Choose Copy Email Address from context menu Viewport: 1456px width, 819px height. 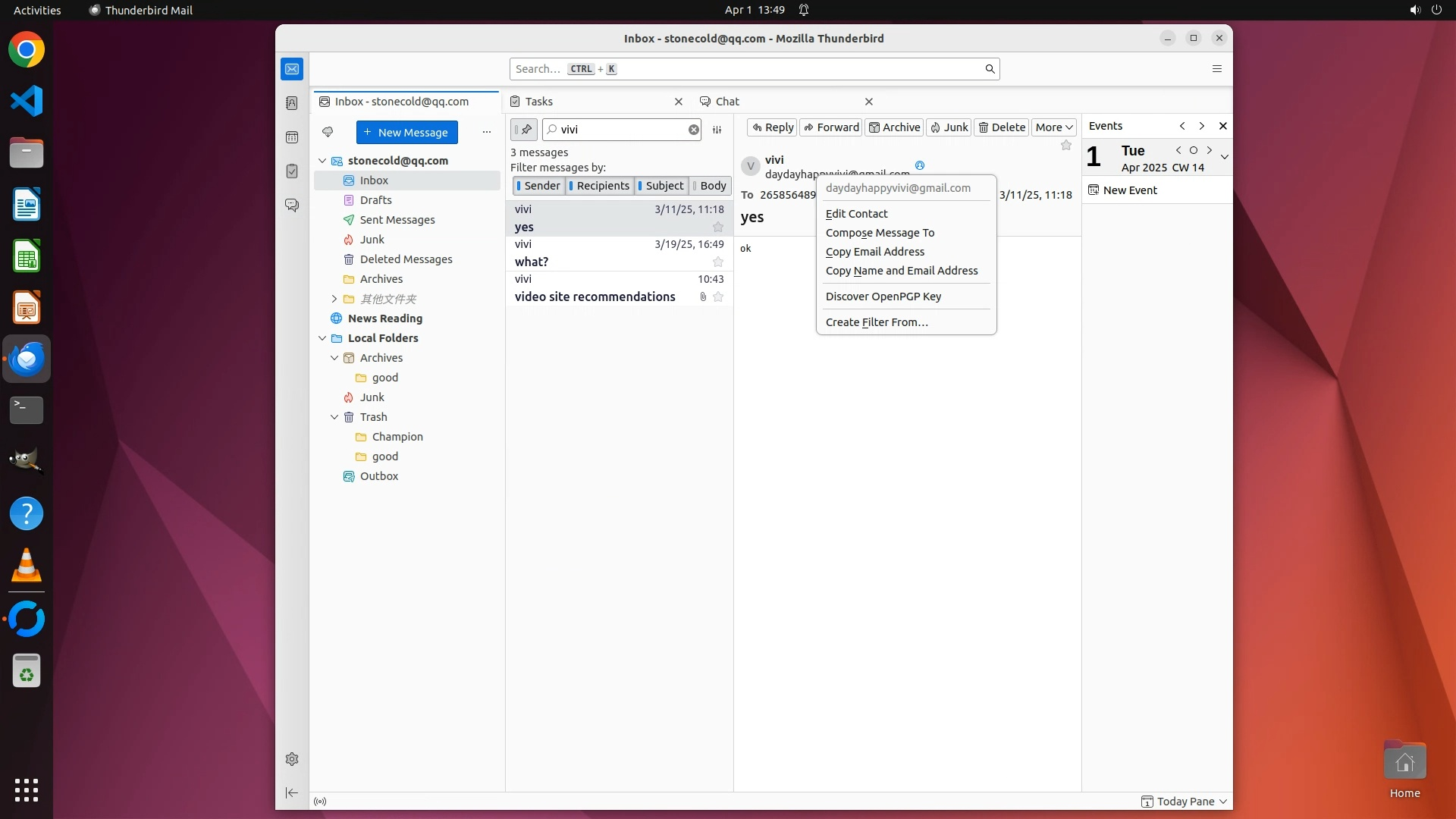pos(874,252)
